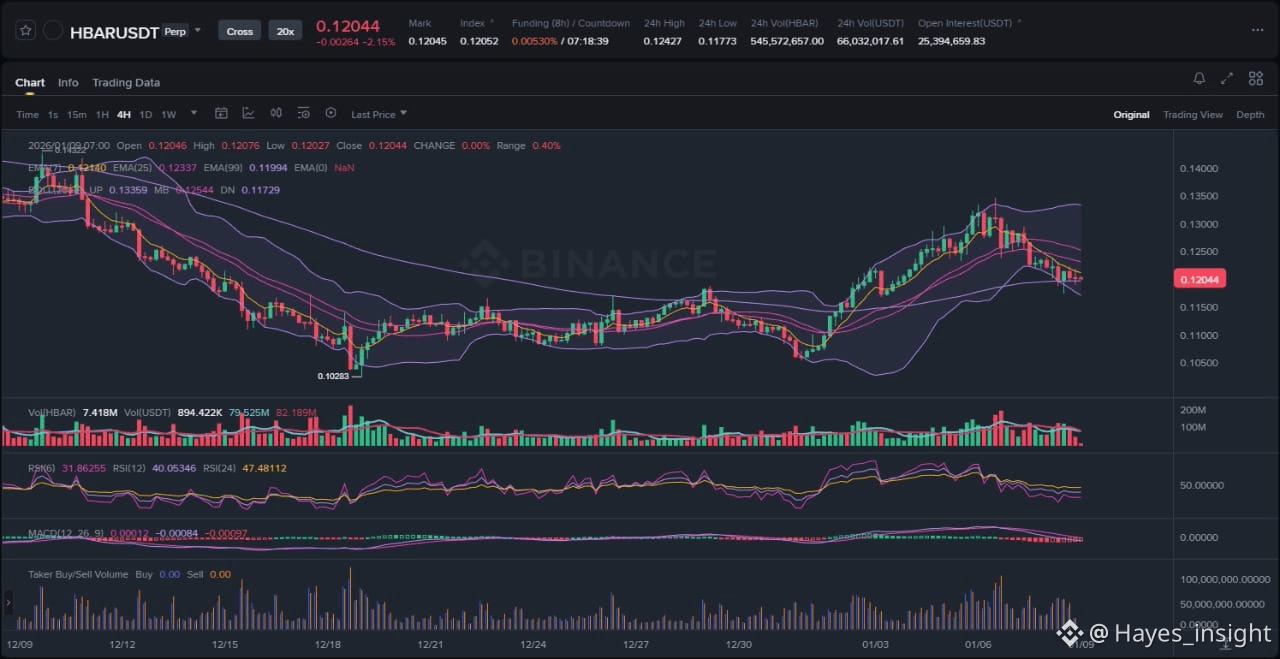Click the 0.10283 low price marker
The height and width of the screenshot is (659, 1280).
click(334, 376)
